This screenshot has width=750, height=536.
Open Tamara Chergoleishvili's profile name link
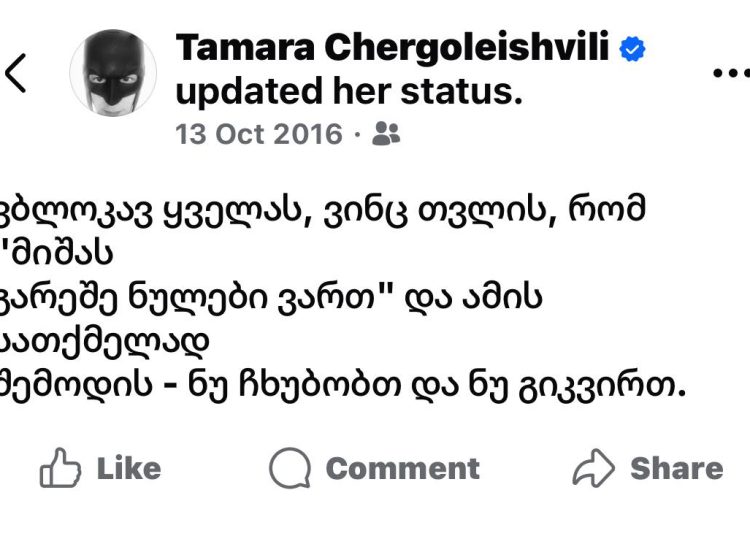393,48
